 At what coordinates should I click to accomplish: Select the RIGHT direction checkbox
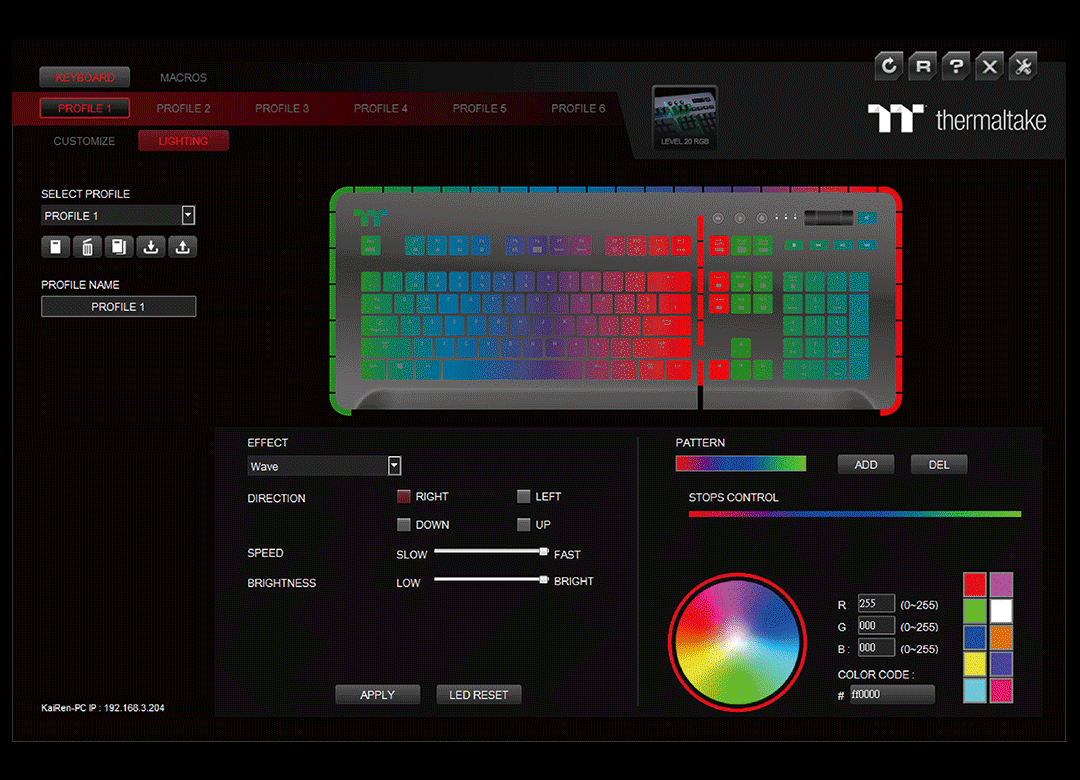coord(404,497)
